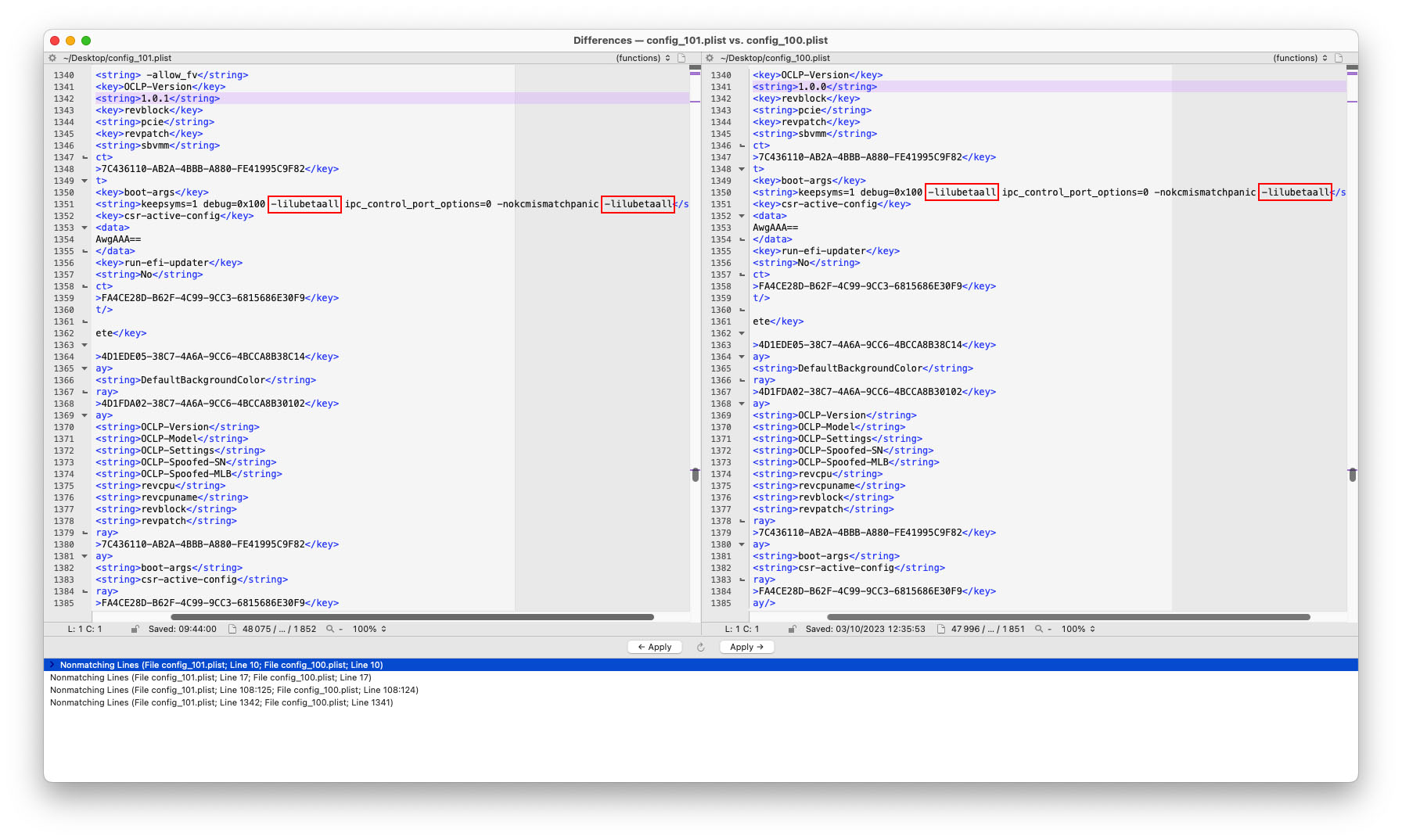This screenshot has width=1402, height=840.
Task: Click DefaultBackgroundColor string in right pane
Action: [863, 368]
